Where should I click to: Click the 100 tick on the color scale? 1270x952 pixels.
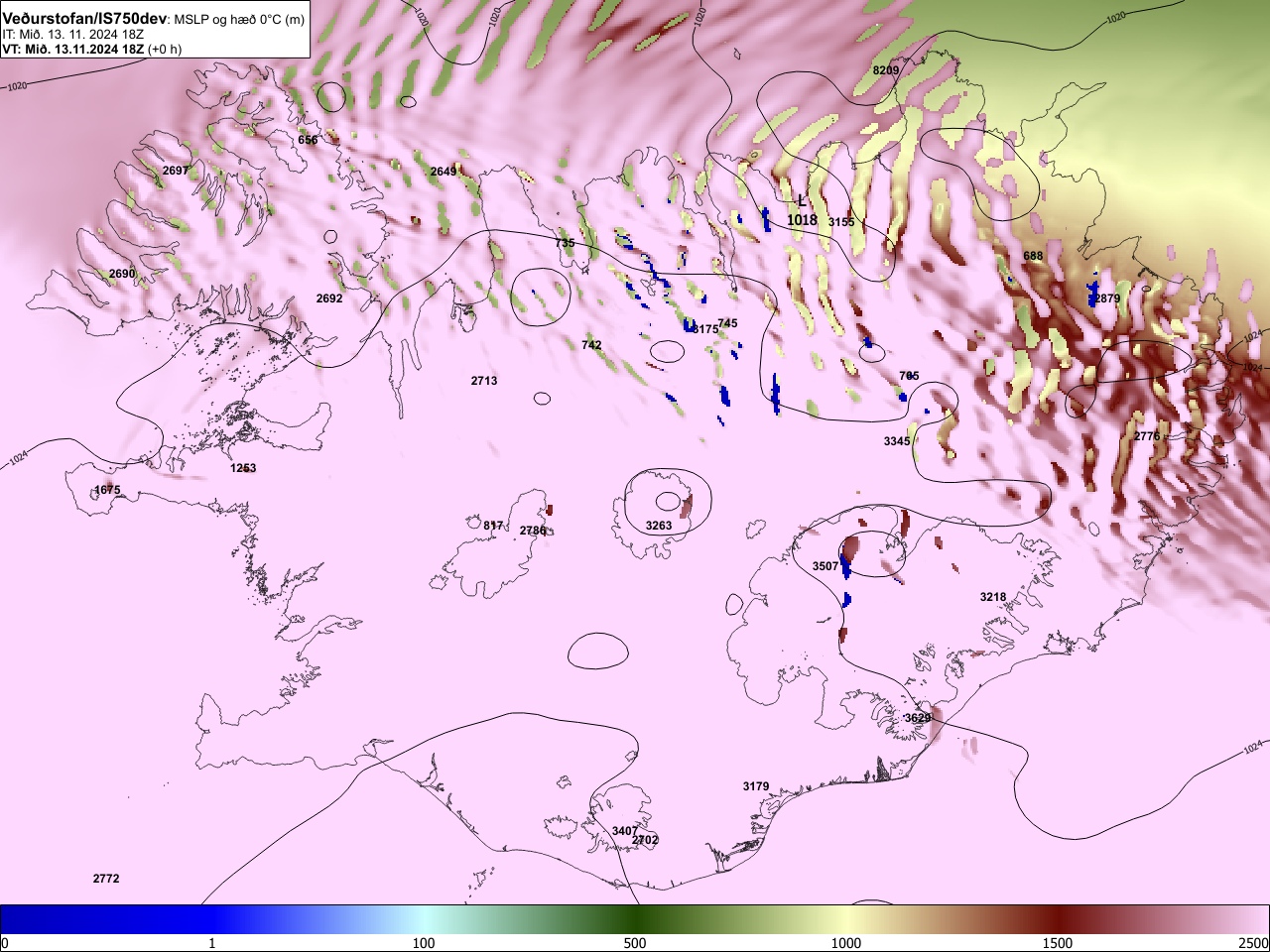(424, 943)
